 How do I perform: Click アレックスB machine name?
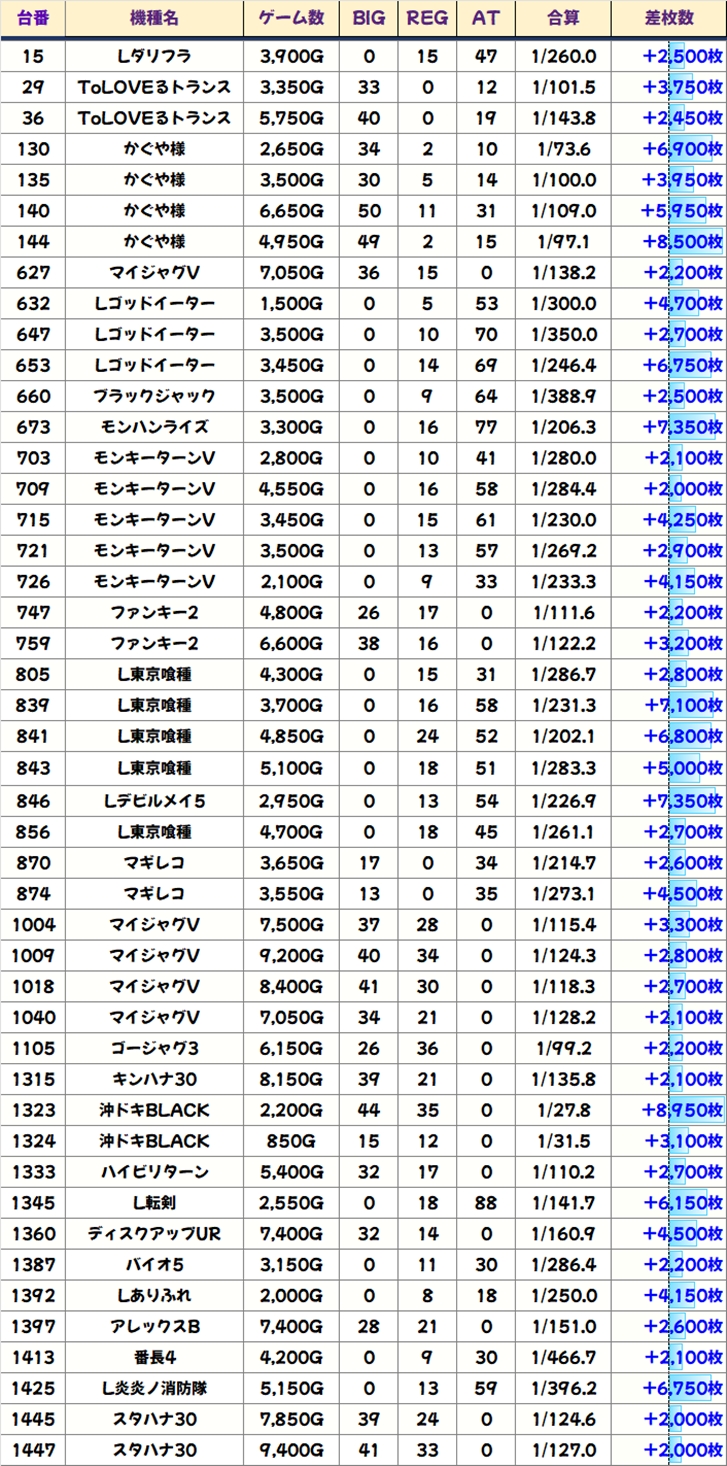pyautogui.click(x=154, y=1326)
